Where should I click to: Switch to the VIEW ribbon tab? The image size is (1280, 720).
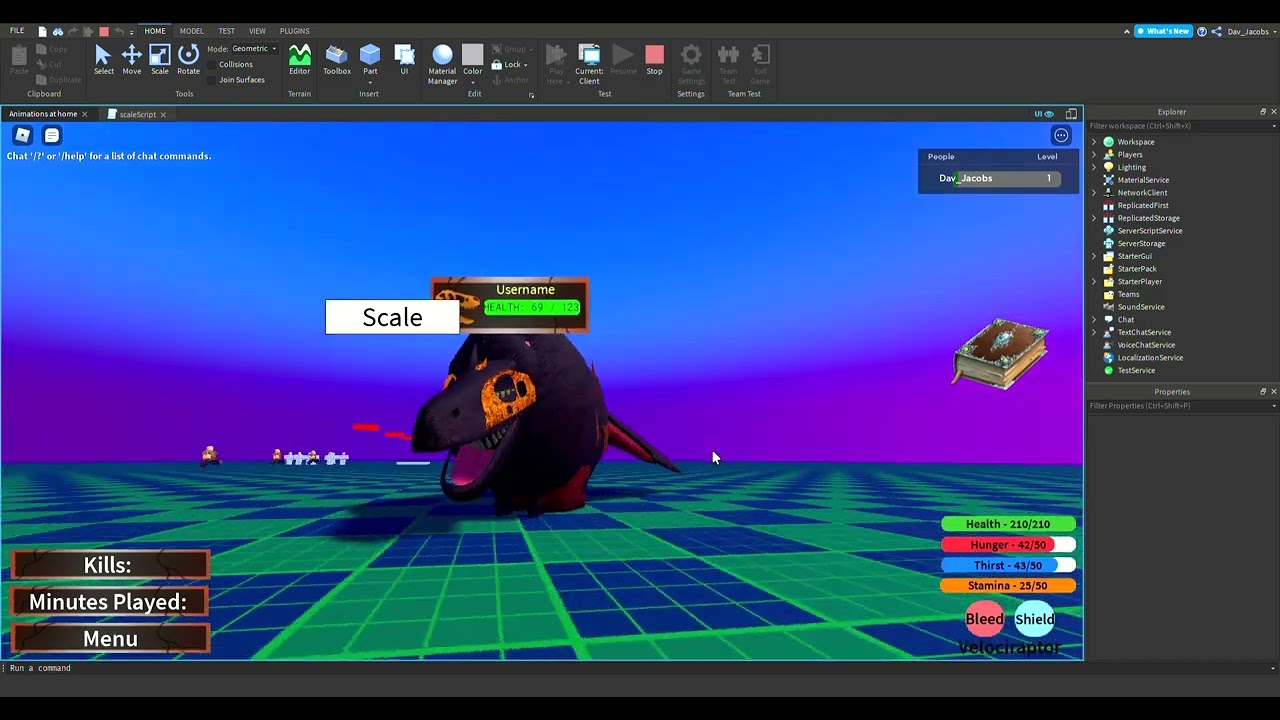click(x=257, y=31)
